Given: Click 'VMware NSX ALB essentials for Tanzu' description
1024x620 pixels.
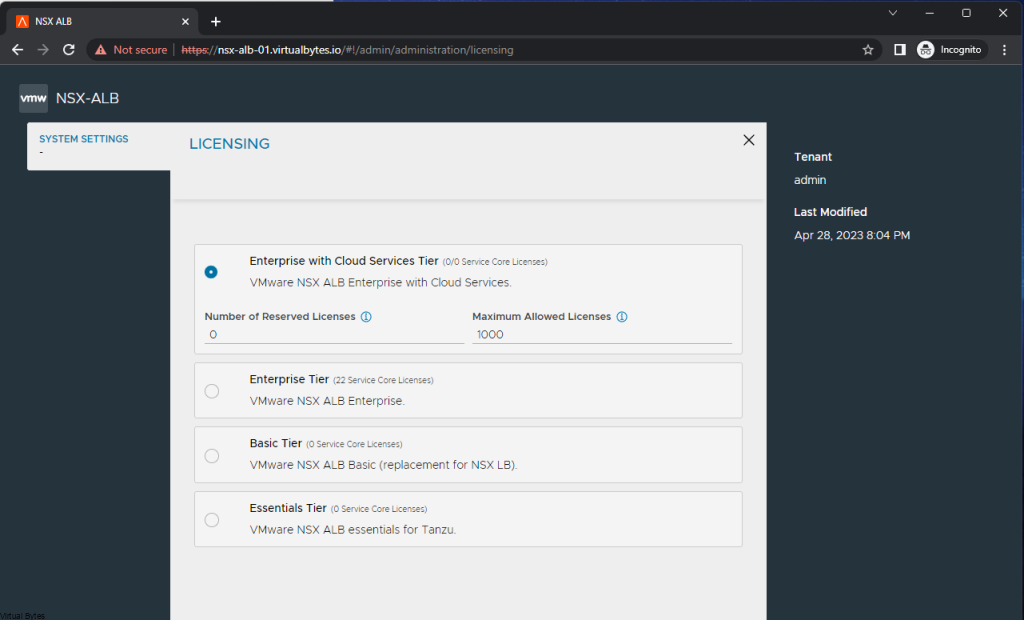Looking at the screenshot, I should tap(353, 529).
